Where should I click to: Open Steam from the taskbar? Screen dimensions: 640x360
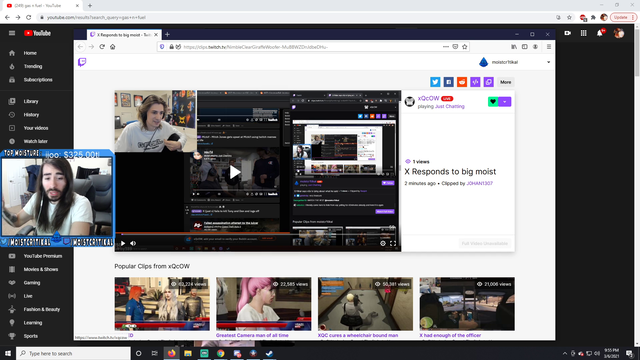tap(269, 353)
